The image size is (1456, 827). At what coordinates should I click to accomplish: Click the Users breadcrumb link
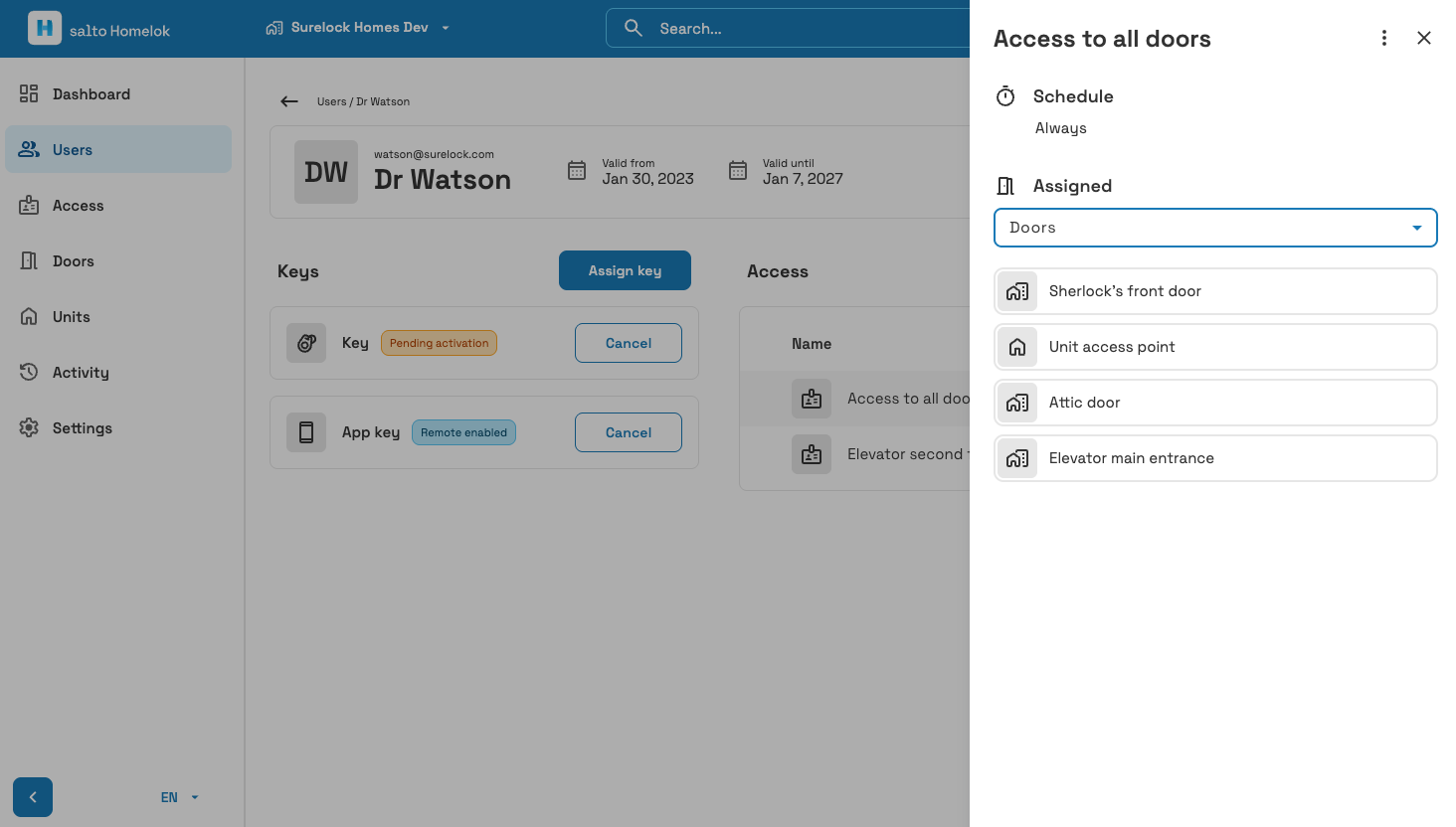(x=332, y=101)
